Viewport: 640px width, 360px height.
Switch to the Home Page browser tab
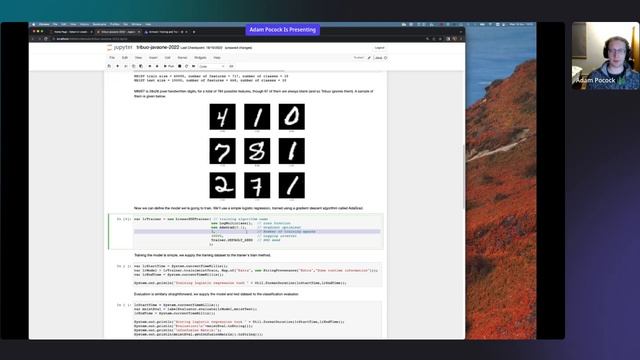pos(71,32)
